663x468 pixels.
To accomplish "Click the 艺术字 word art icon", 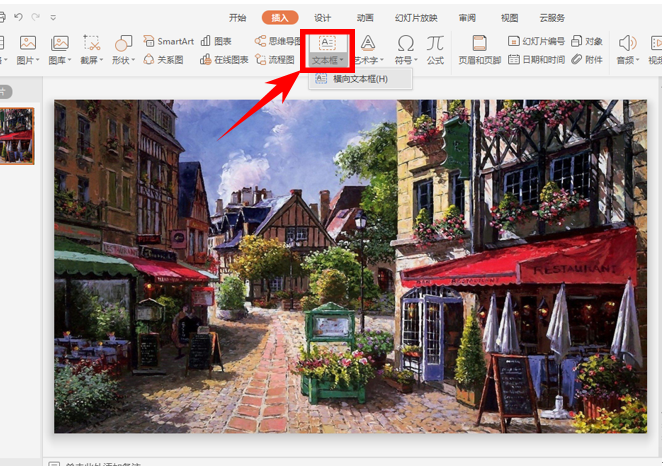I will pyautogui.click(x=368, y=43).
